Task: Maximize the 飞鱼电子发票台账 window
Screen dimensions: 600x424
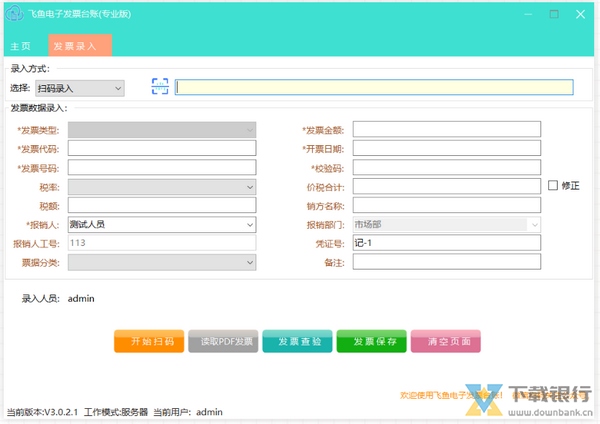Action: [554, 14]
